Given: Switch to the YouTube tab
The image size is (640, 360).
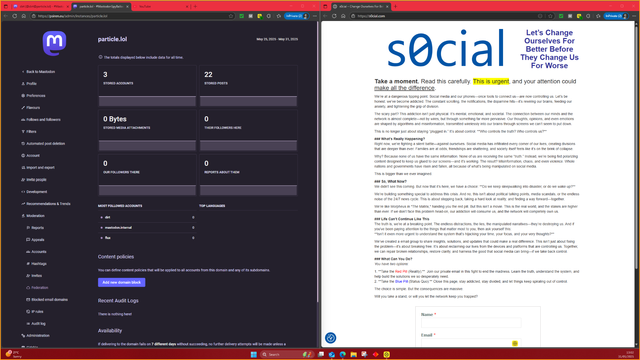Looking at the screenshot, I should (160, 7).
